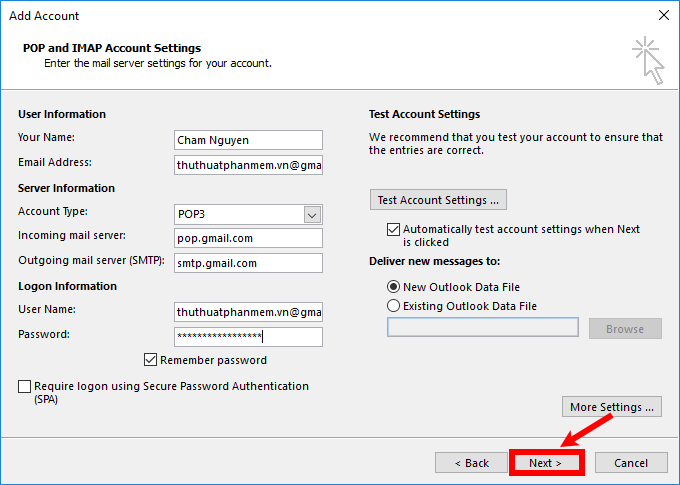Focus the Incoming mail server field
The image size is (680, 485).
pyautogui.click(x=248, y=238)
